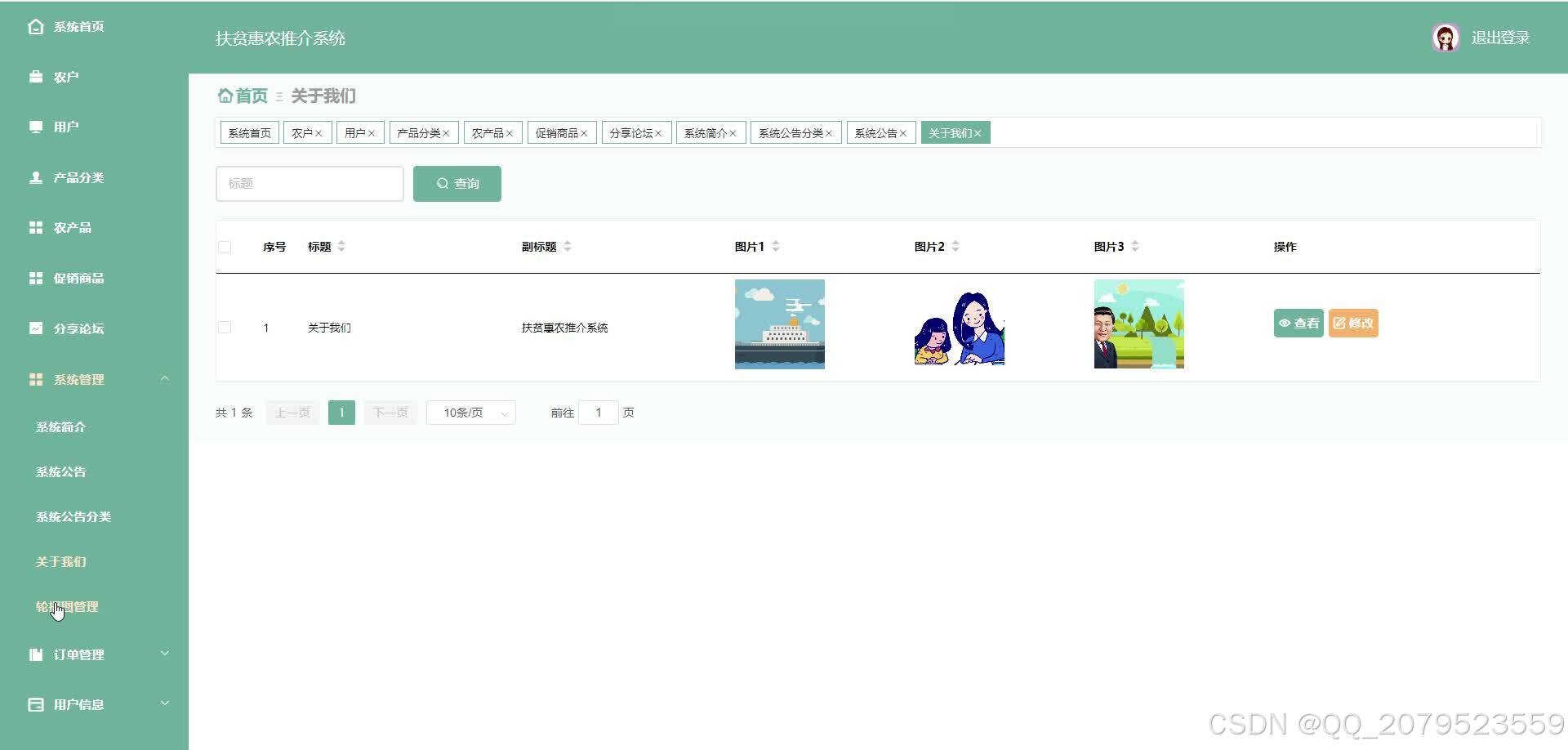Screen dimensions: 1568x750
Task: Close the 系统简介 tab
Action: pyautogui.click(x=733, y=133)
